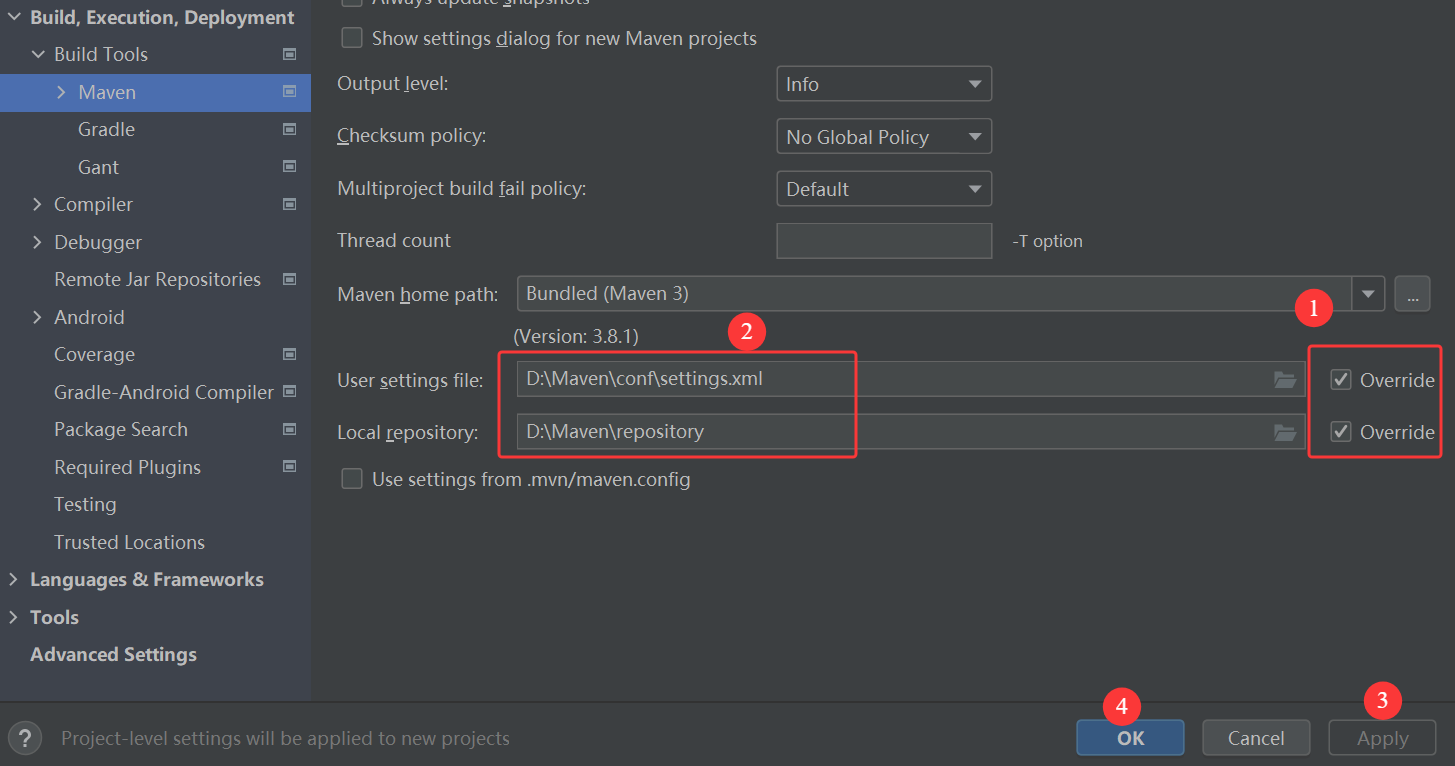Viewport: 1455px width, 766px height.
Task: Open the Output level dropdown
Action: pos(884,84)
